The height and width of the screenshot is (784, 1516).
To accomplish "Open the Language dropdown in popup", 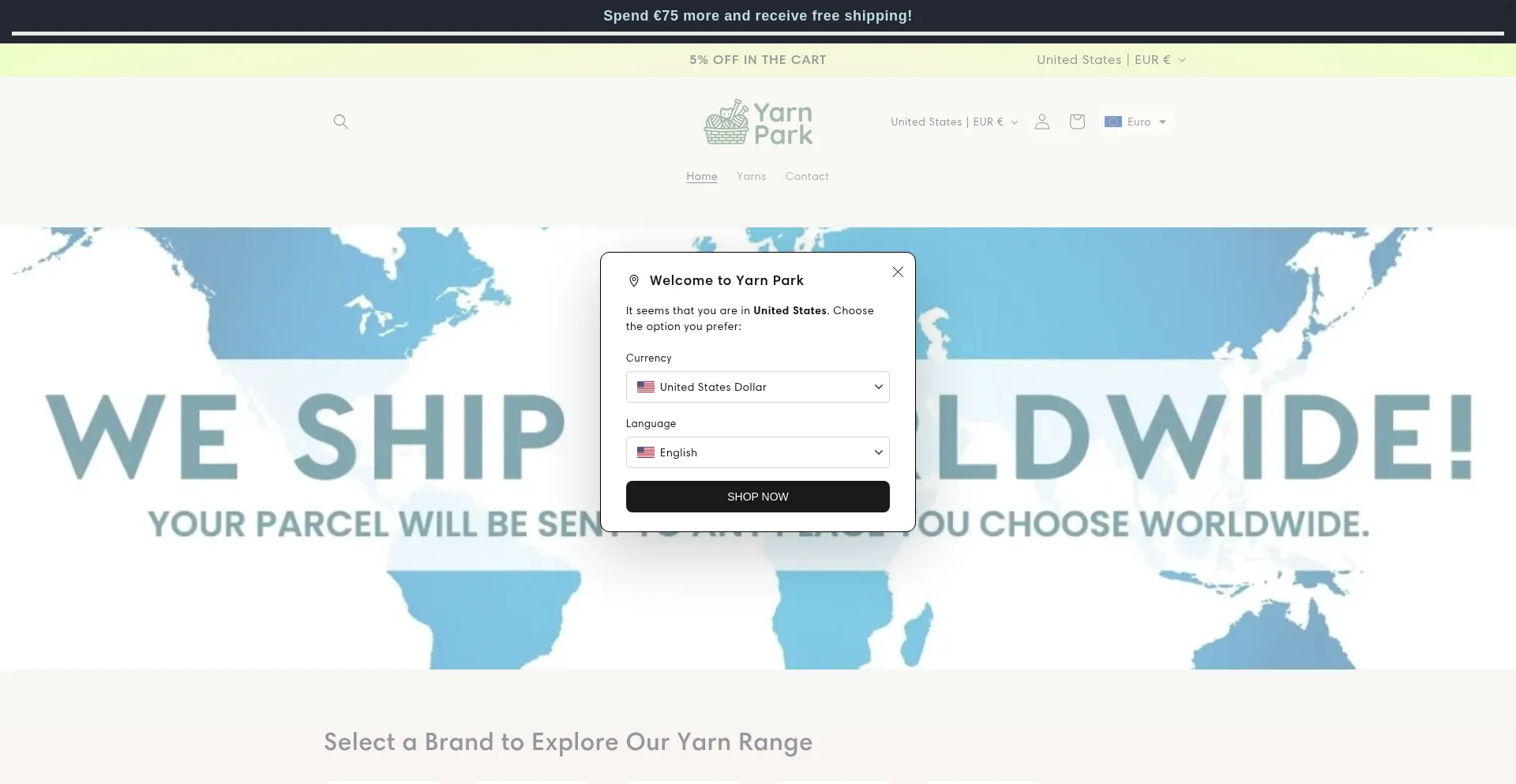I will pos(758,452).
